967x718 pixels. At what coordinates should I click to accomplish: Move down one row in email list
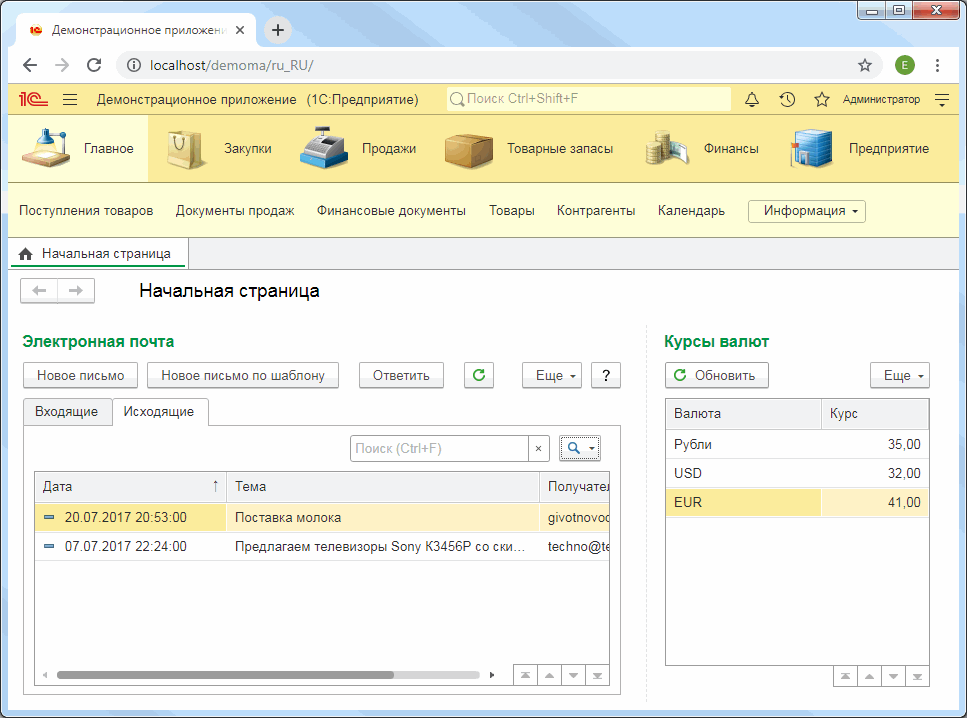click(574, 675)
